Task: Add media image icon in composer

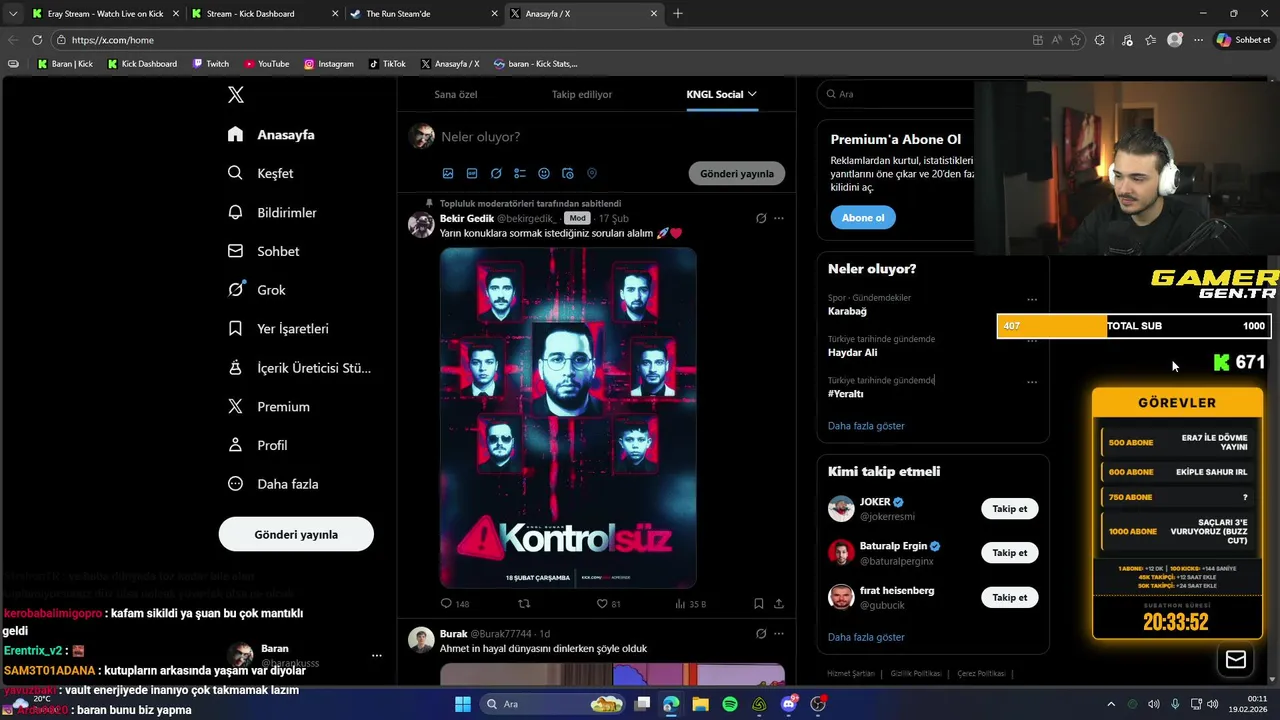Action: click(x=448, y=173)
